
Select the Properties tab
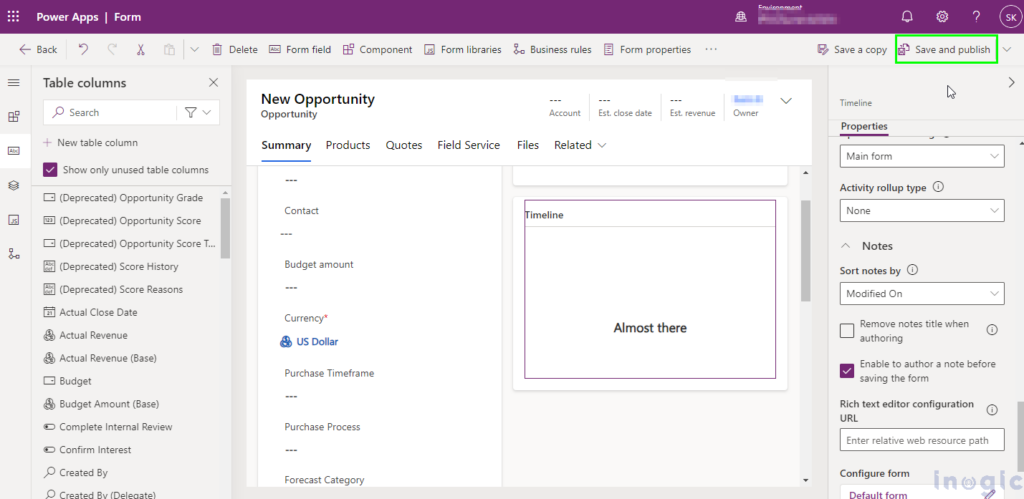[x=863, y=126]
